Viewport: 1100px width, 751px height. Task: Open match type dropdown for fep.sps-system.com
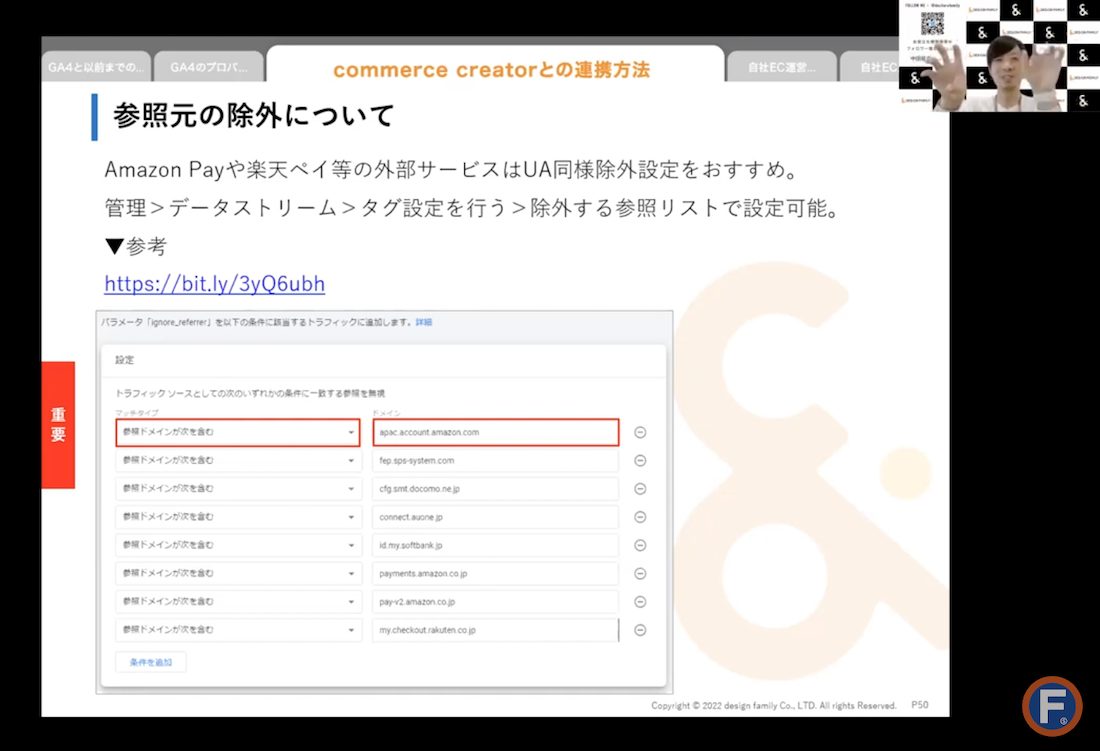click(238, 461)
